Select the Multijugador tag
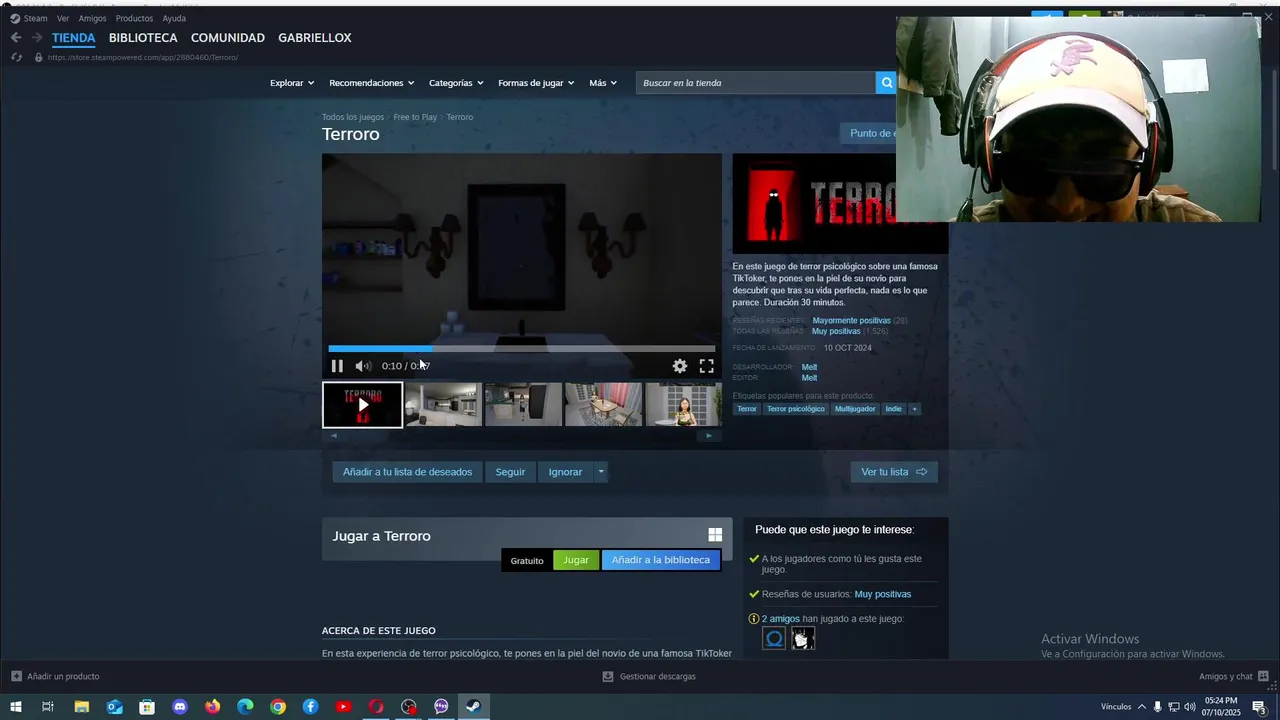Image resolution: width=1280 pixels, height=720 pixels. 855,409
